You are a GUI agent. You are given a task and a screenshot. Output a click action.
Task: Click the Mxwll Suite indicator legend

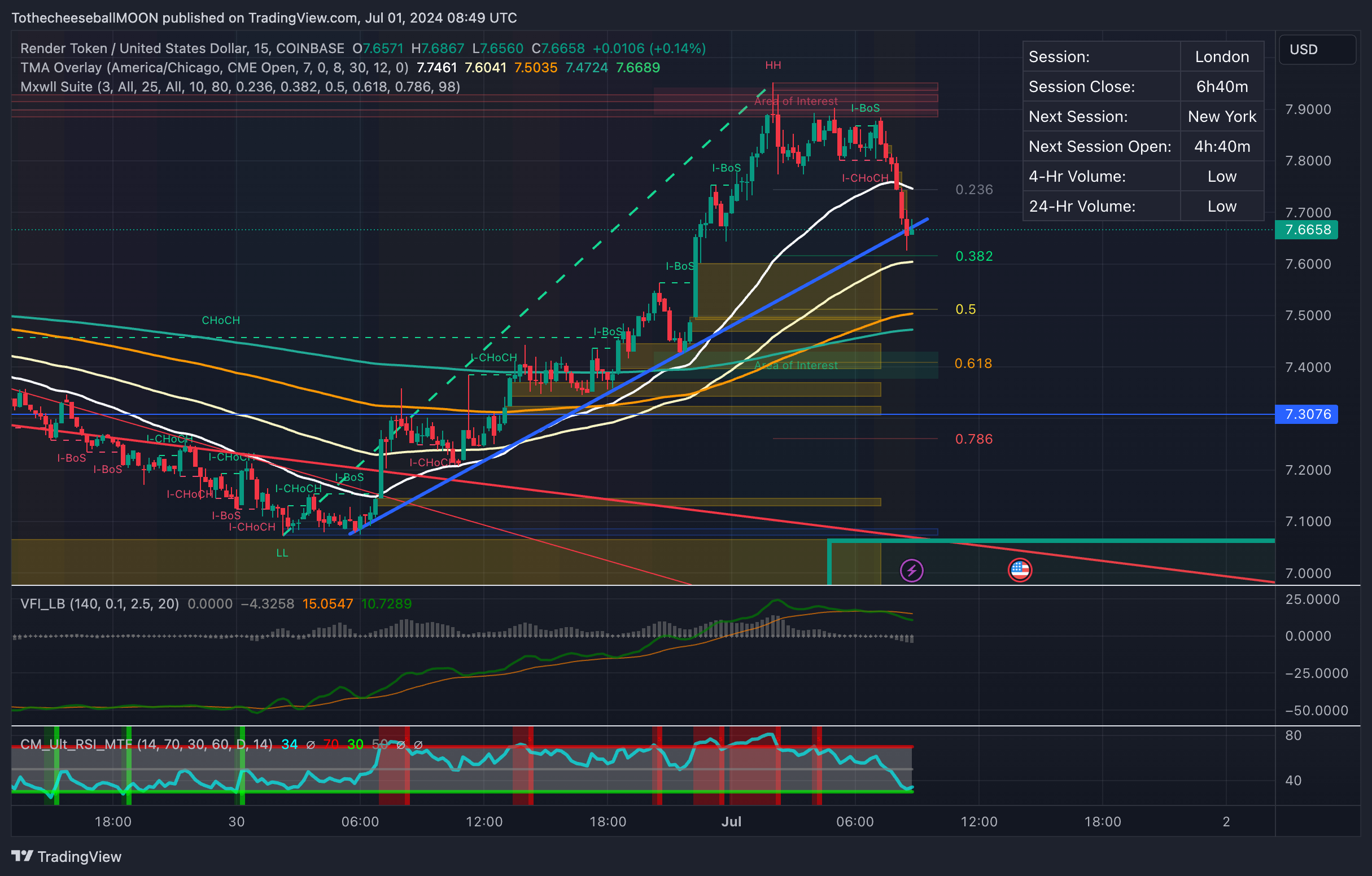240,86
